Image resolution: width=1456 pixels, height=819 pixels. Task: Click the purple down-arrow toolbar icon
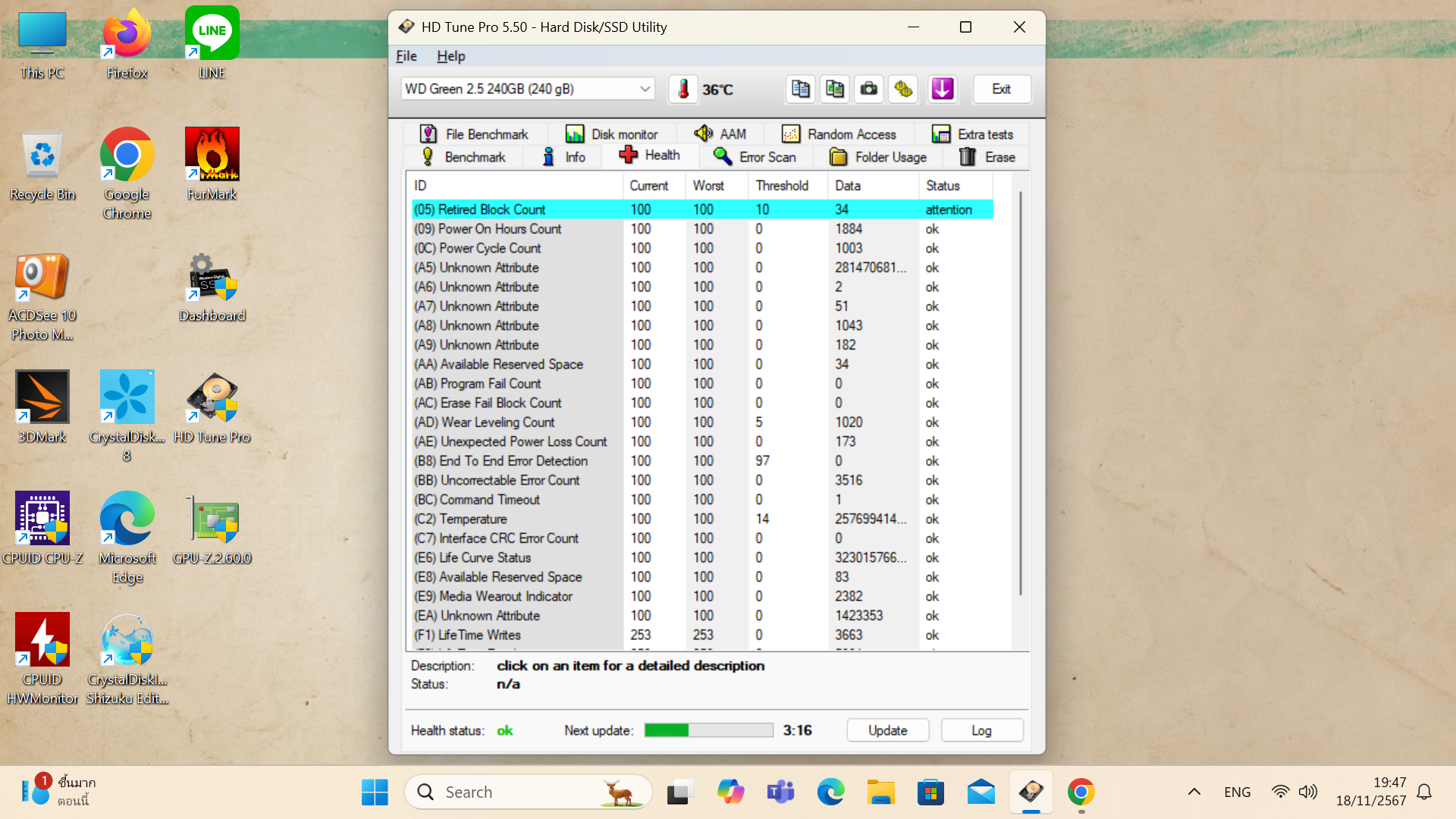pos(943,89)
